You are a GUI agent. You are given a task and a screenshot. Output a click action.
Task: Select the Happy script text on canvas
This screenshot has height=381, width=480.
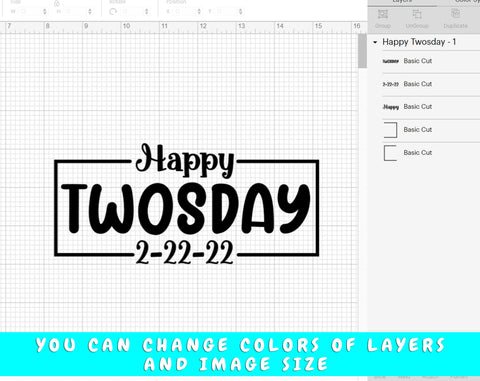click(185, 160)
